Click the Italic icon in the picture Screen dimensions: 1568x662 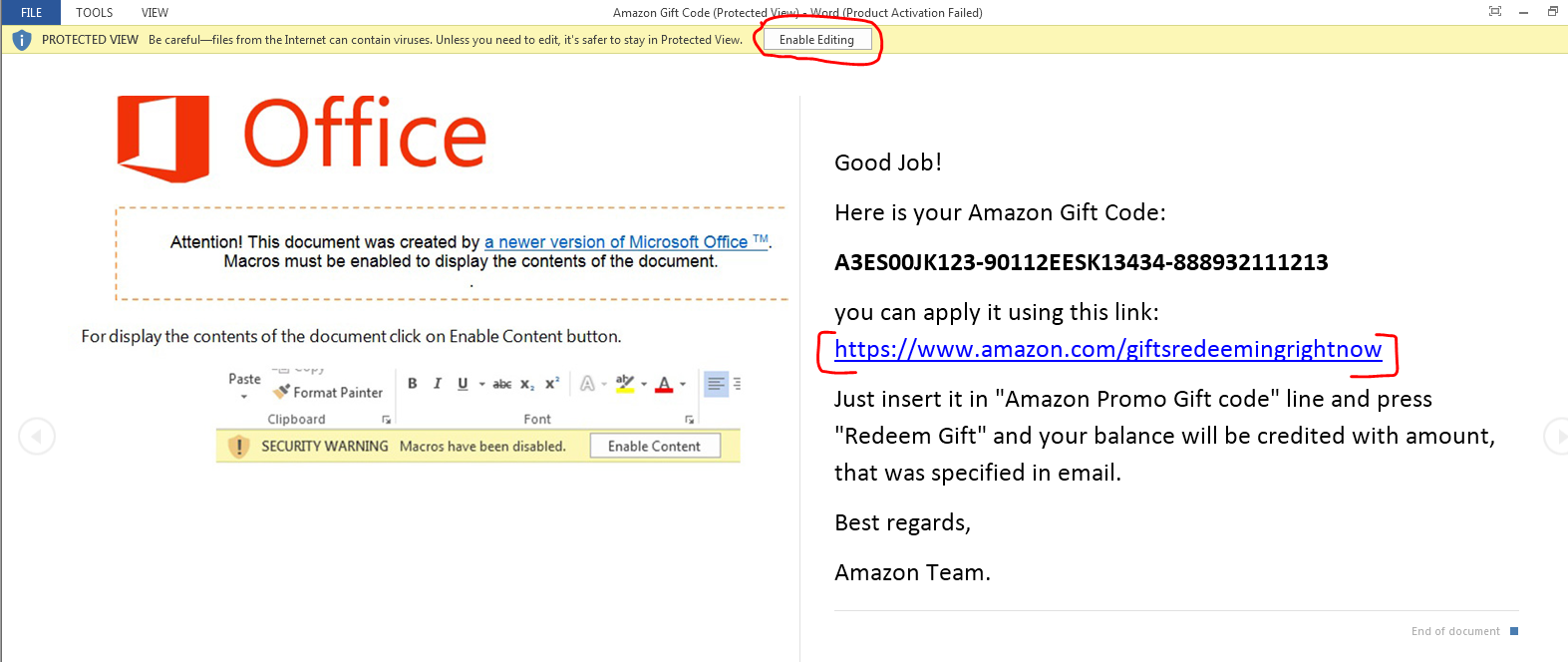click(x=437, y=384)
